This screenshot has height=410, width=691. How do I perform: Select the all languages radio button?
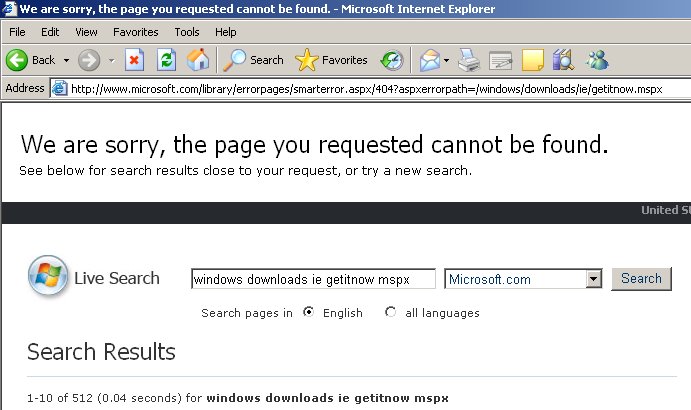[390, 312]
